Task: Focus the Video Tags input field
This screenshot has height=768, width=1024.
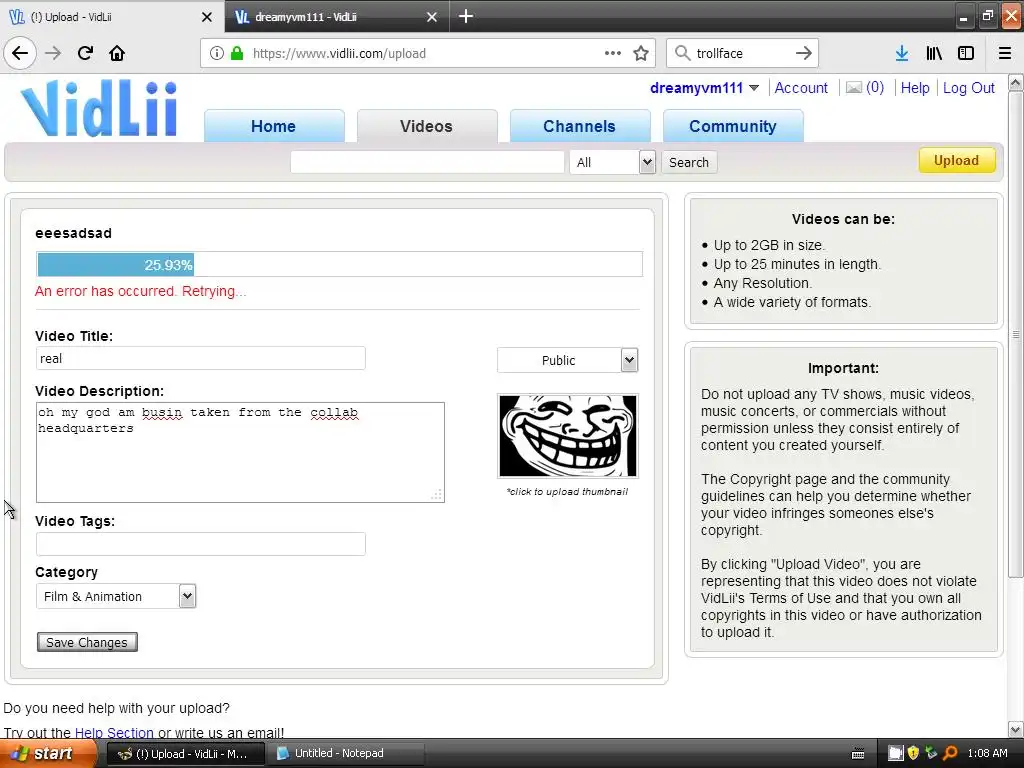Action: pyautogui.click(x=200, y=544)
